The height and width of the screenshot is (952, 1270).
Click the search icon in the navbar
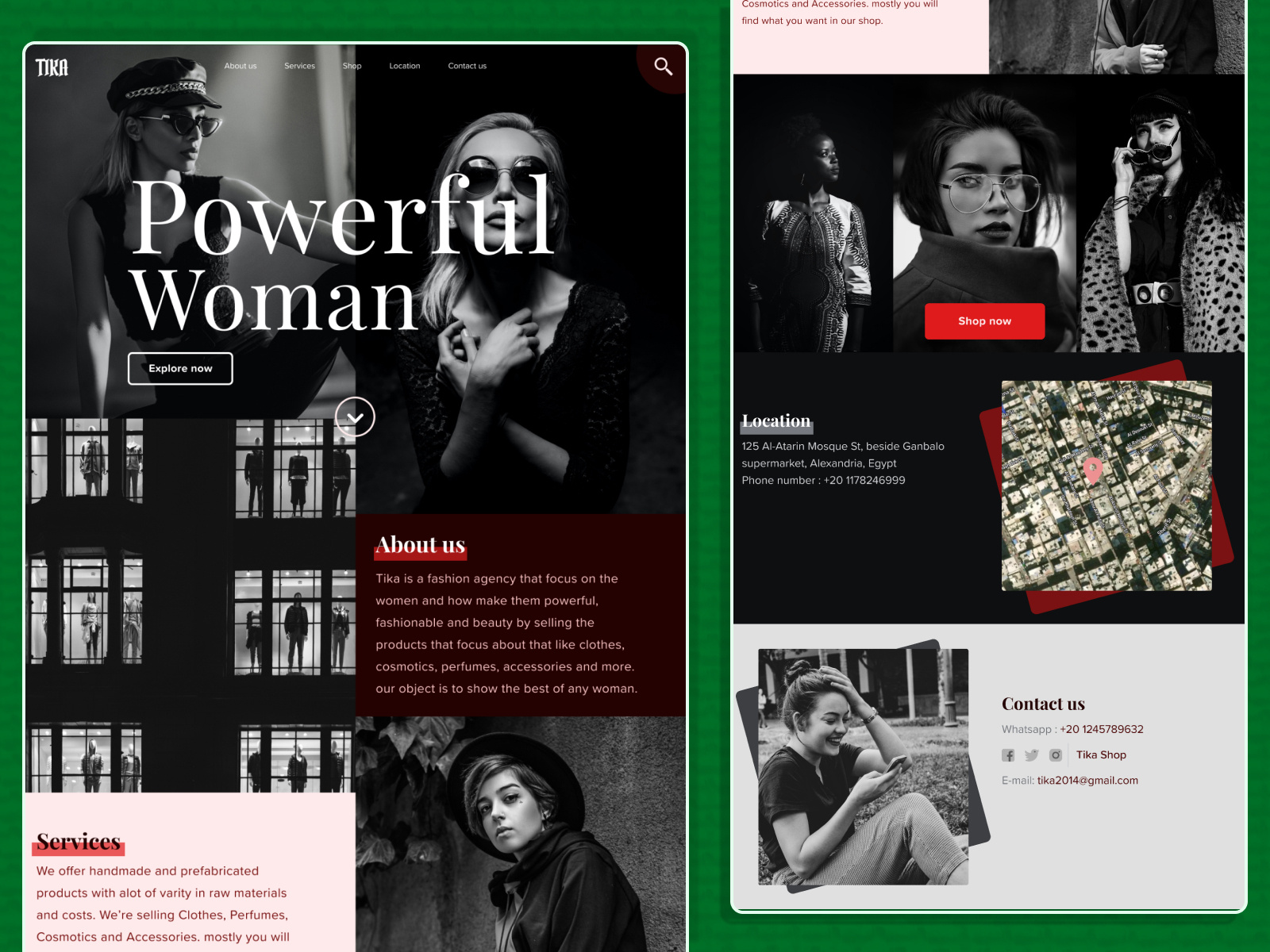(x=663, y=67)
